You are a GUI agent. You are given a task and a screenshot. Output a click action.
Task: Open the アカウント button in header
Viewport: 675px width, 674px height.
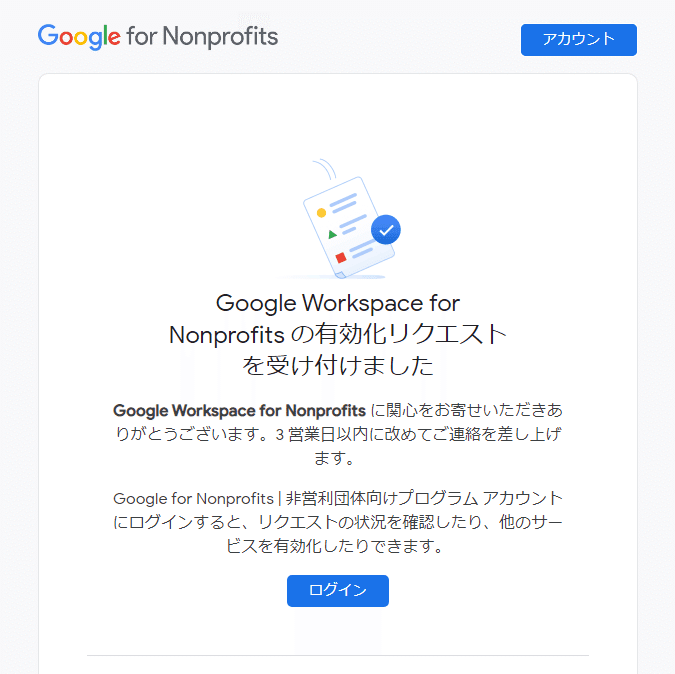click(x=579, y=40)
